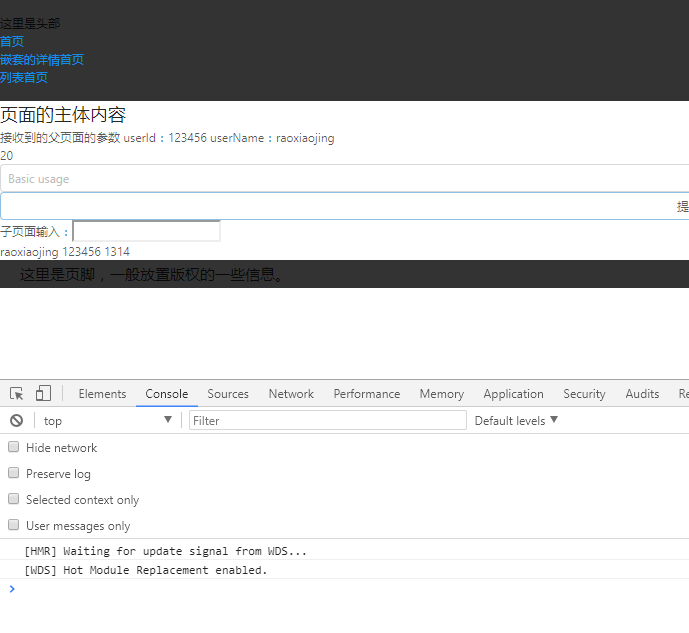Switch to the Memory tab
The height and width of the screenshot is (633, 689).
click(x=442, y=394)
